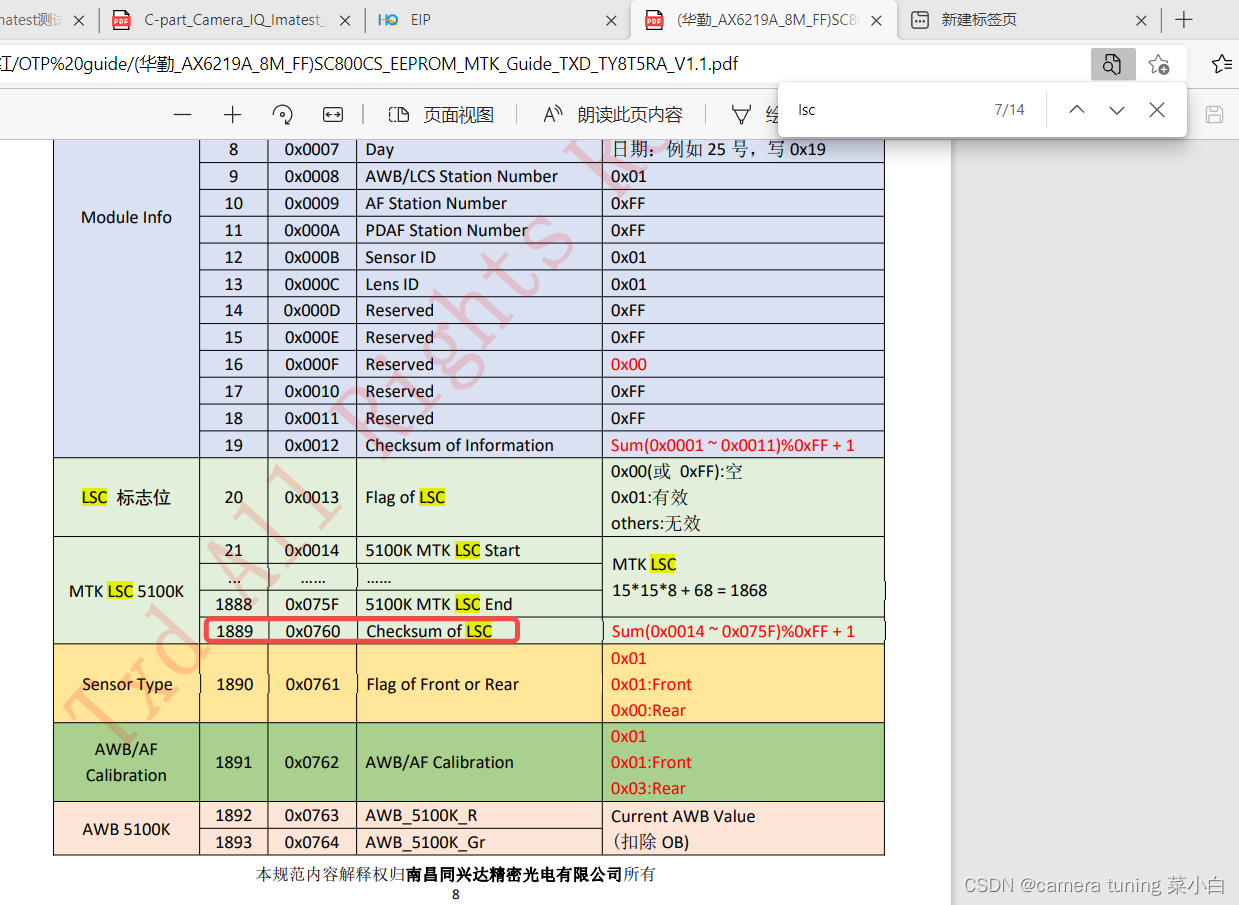This screenshot has height=905, width=1239.
Task: Zoom out of the PDF document
Action: click(182, 114)
